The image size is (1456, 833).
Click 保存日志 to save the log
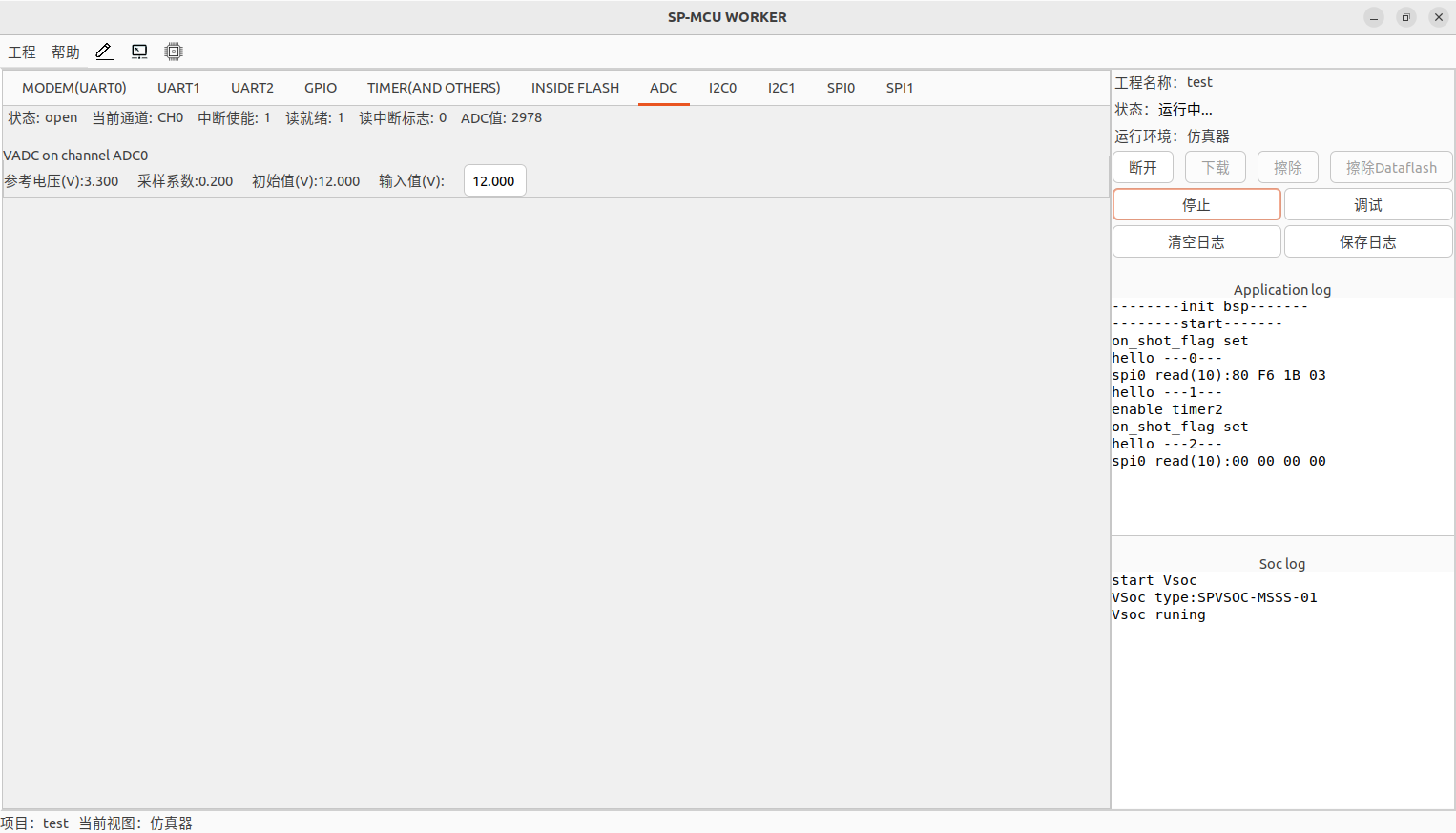pyautogui.click(x=1367, y=242)
